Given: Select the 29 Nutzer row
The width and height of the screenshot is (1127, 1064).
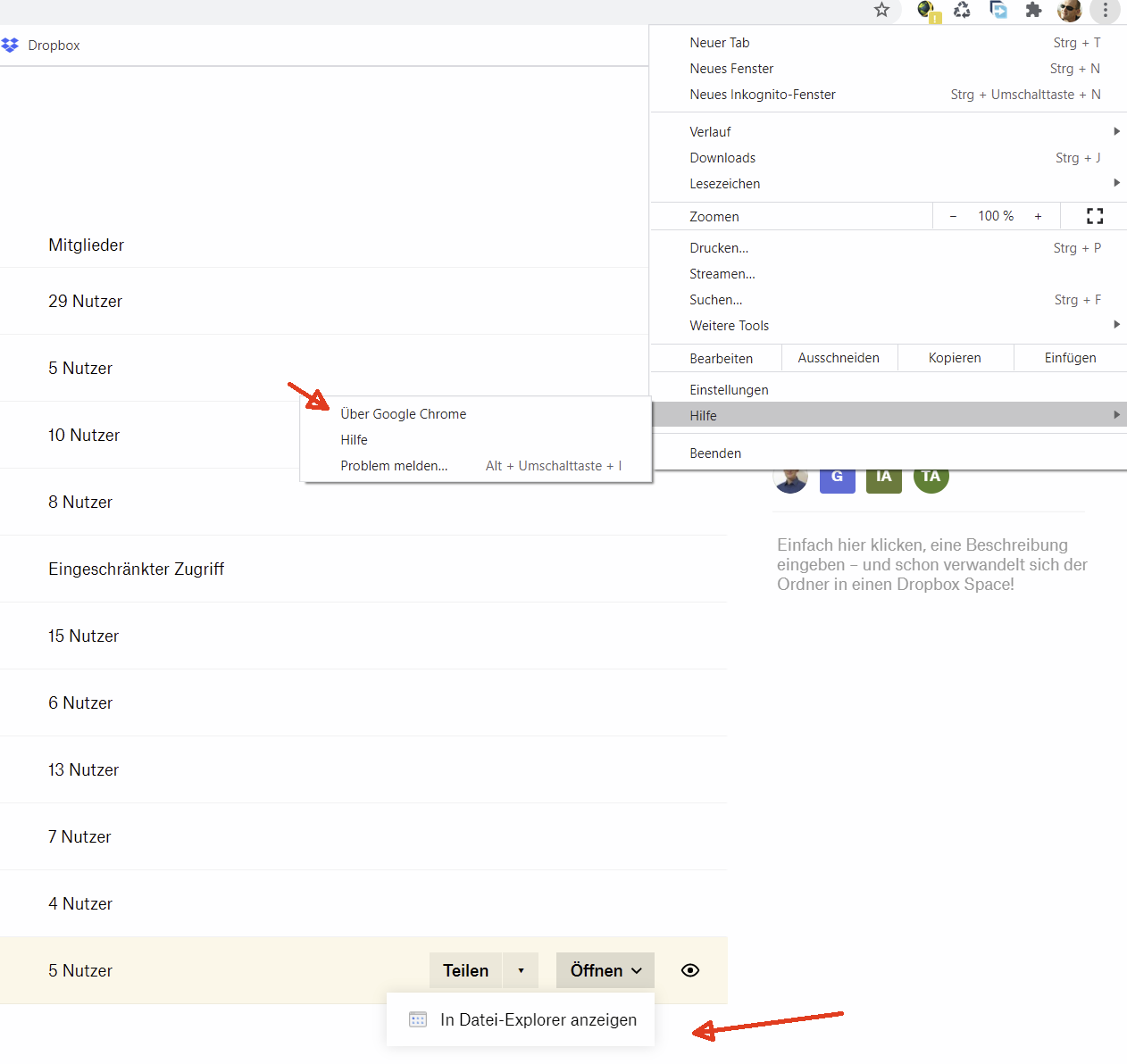Looking at the screenshot, I should coord(324,302).
